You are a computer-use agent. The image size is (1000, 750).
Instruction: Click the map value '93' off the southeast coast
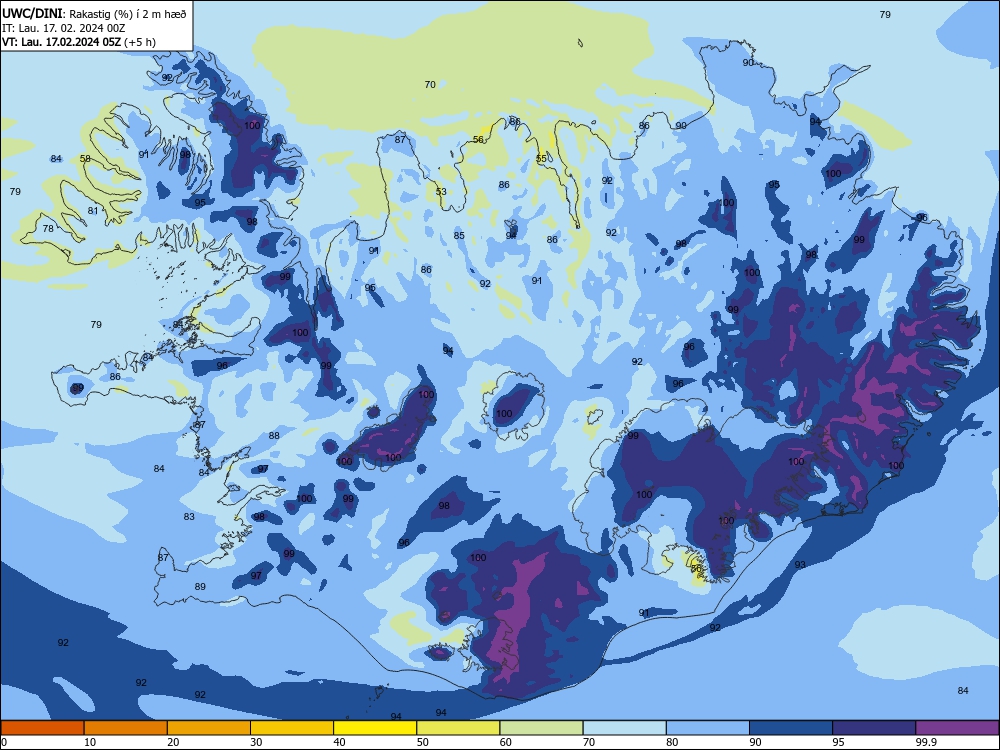(x=800, y=564)
